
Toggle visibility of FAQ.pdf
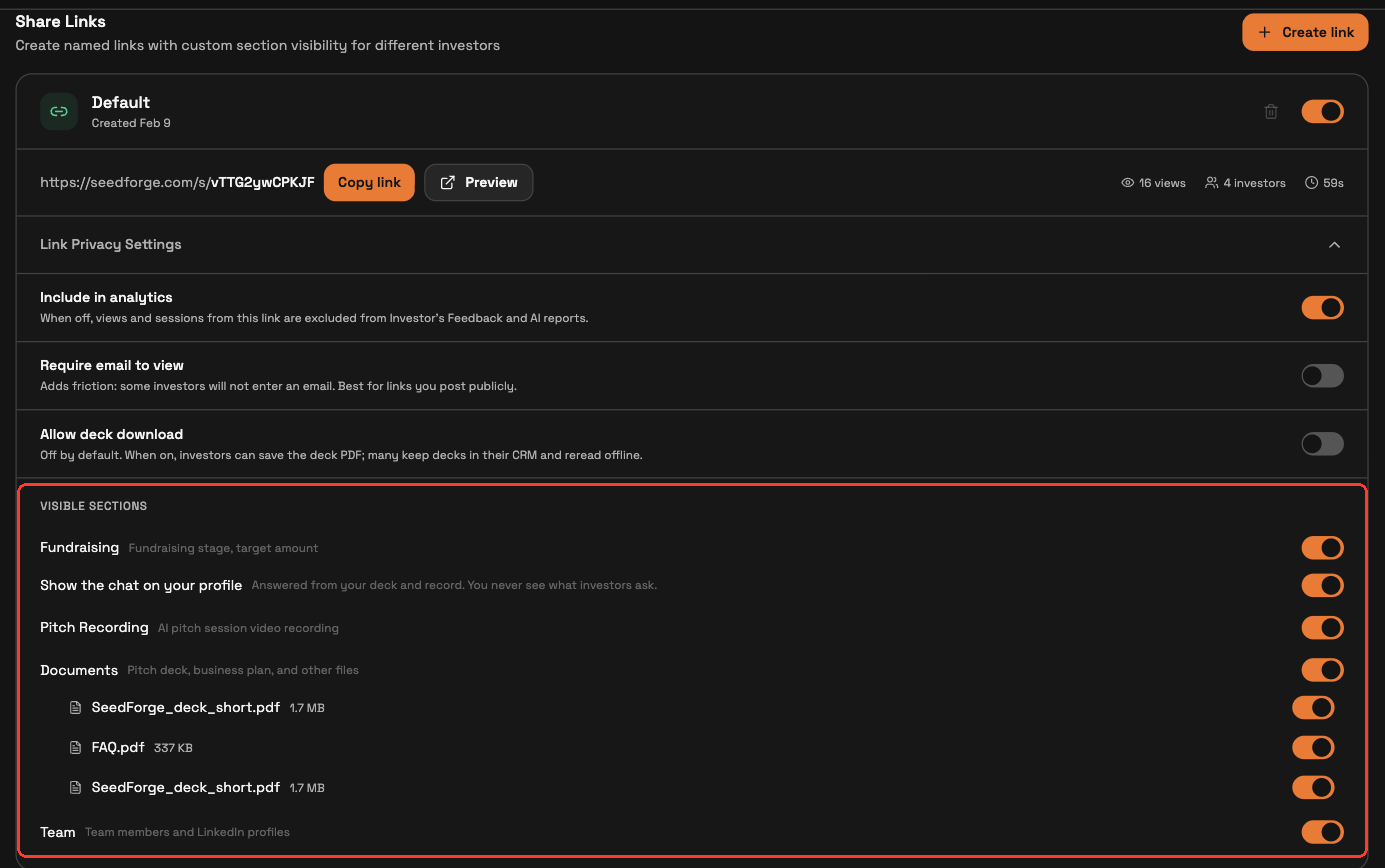click(1313, 747)
